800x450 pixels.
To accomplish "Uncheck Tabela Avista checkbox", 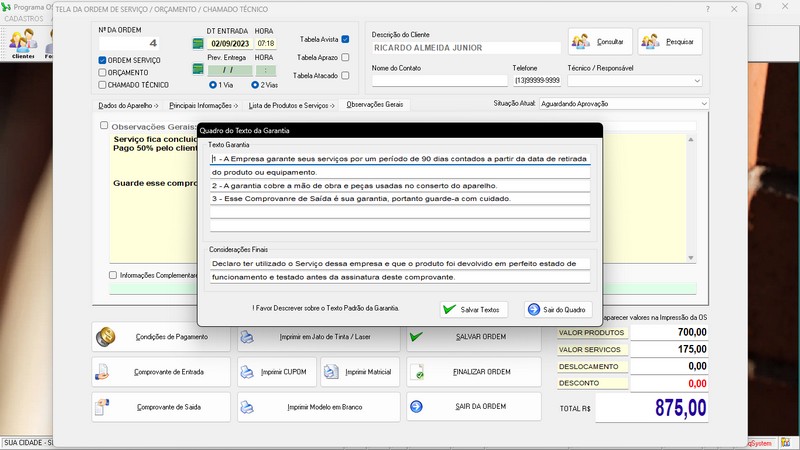I will tap(345, 39).
